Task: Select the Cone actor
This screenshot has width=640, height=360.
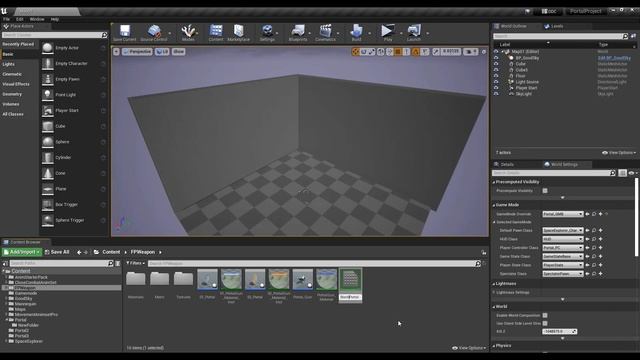Action: pos(73,173)
